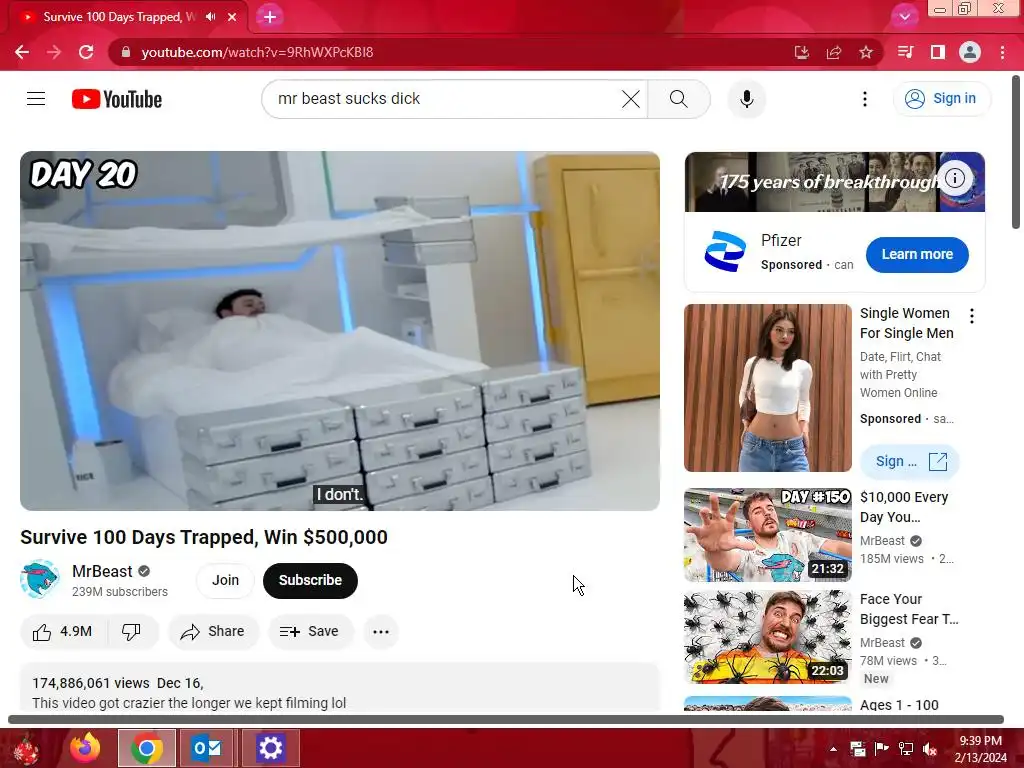Open the Chrome three-dot menu
The width and height of the screenshot is (1024, 768).
1002,52
